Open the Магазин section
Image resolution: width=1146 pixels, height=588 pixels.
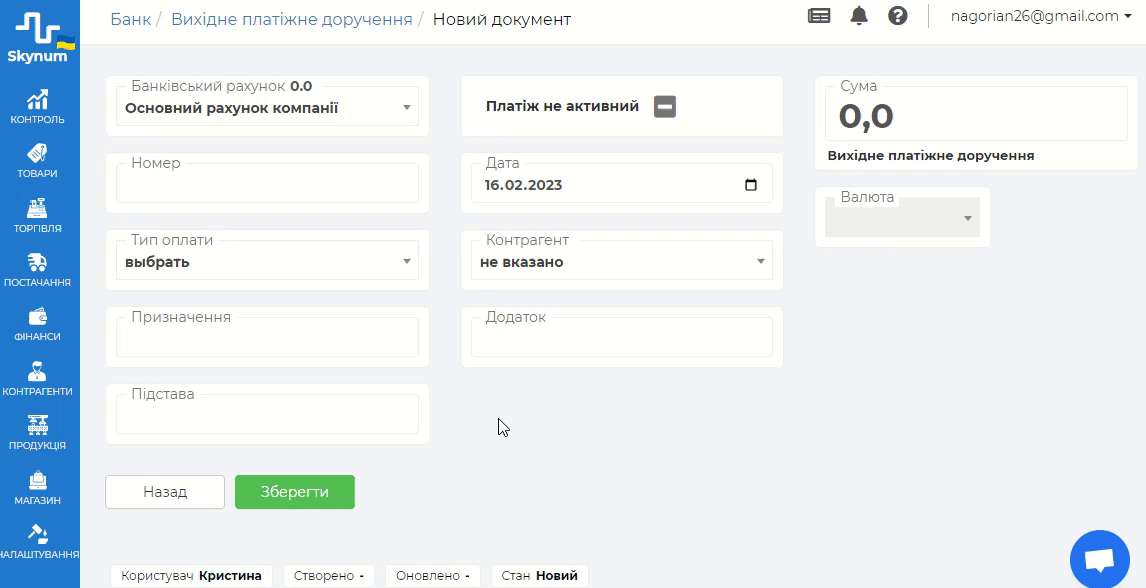click(x=38, y=489)
